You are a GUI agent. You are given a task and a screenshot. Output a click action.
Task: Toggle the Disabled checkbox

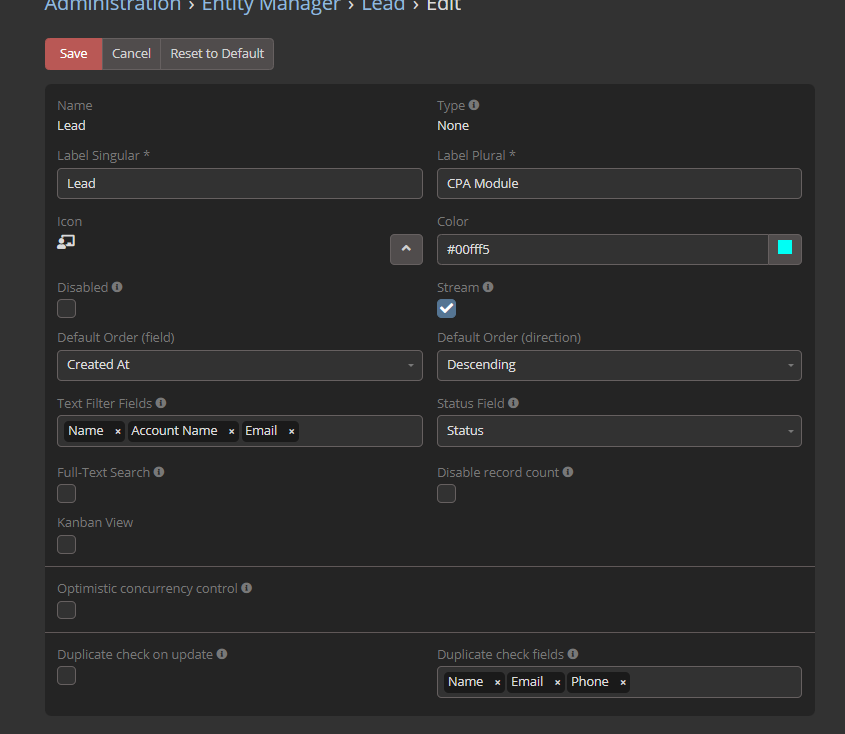(67, 309)
